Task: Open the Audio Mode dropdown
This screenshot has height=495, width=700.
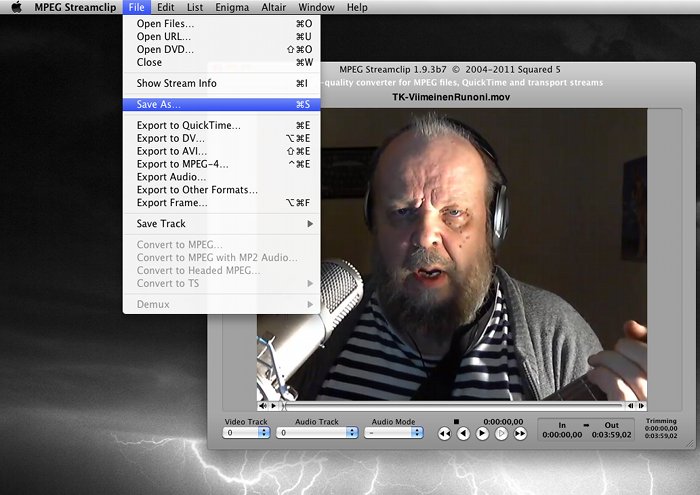Action: tap(394, 433)
